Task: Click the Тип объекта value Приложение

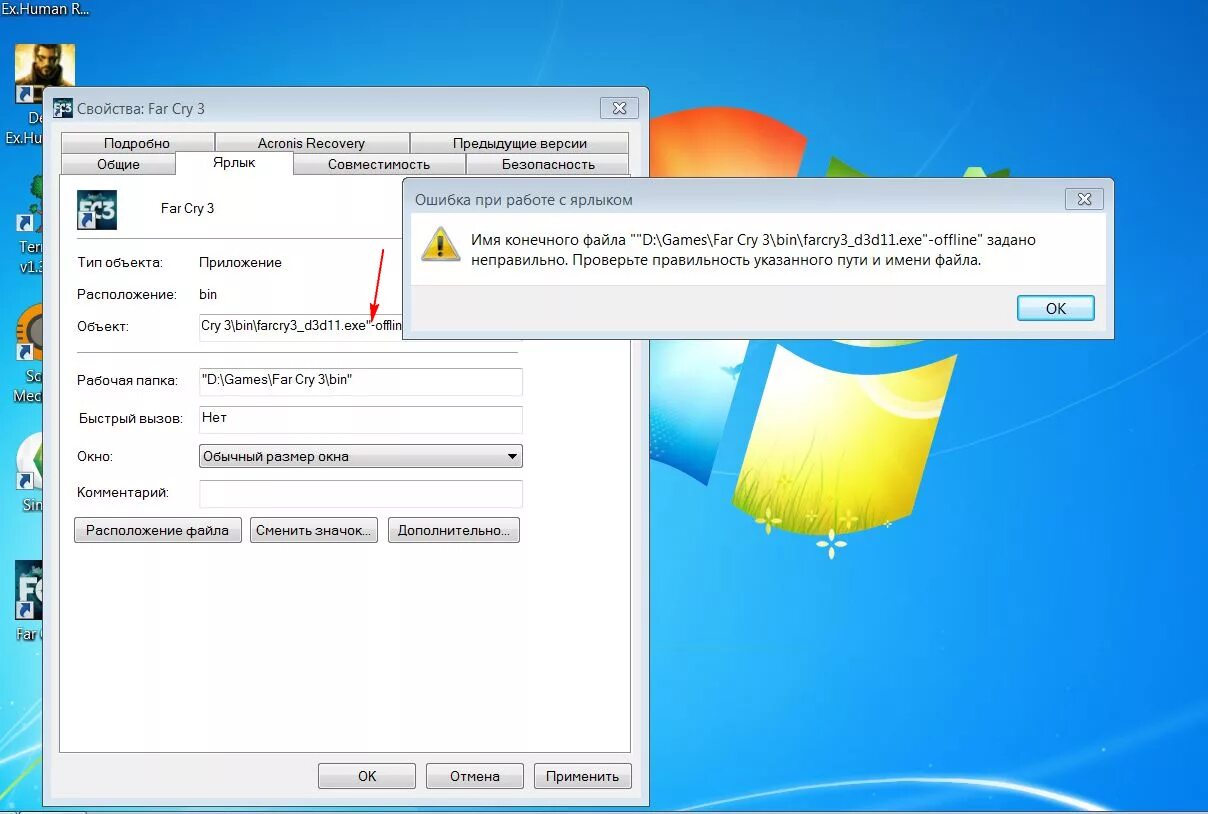Action: pyautogui.click(x=240, y=262)
